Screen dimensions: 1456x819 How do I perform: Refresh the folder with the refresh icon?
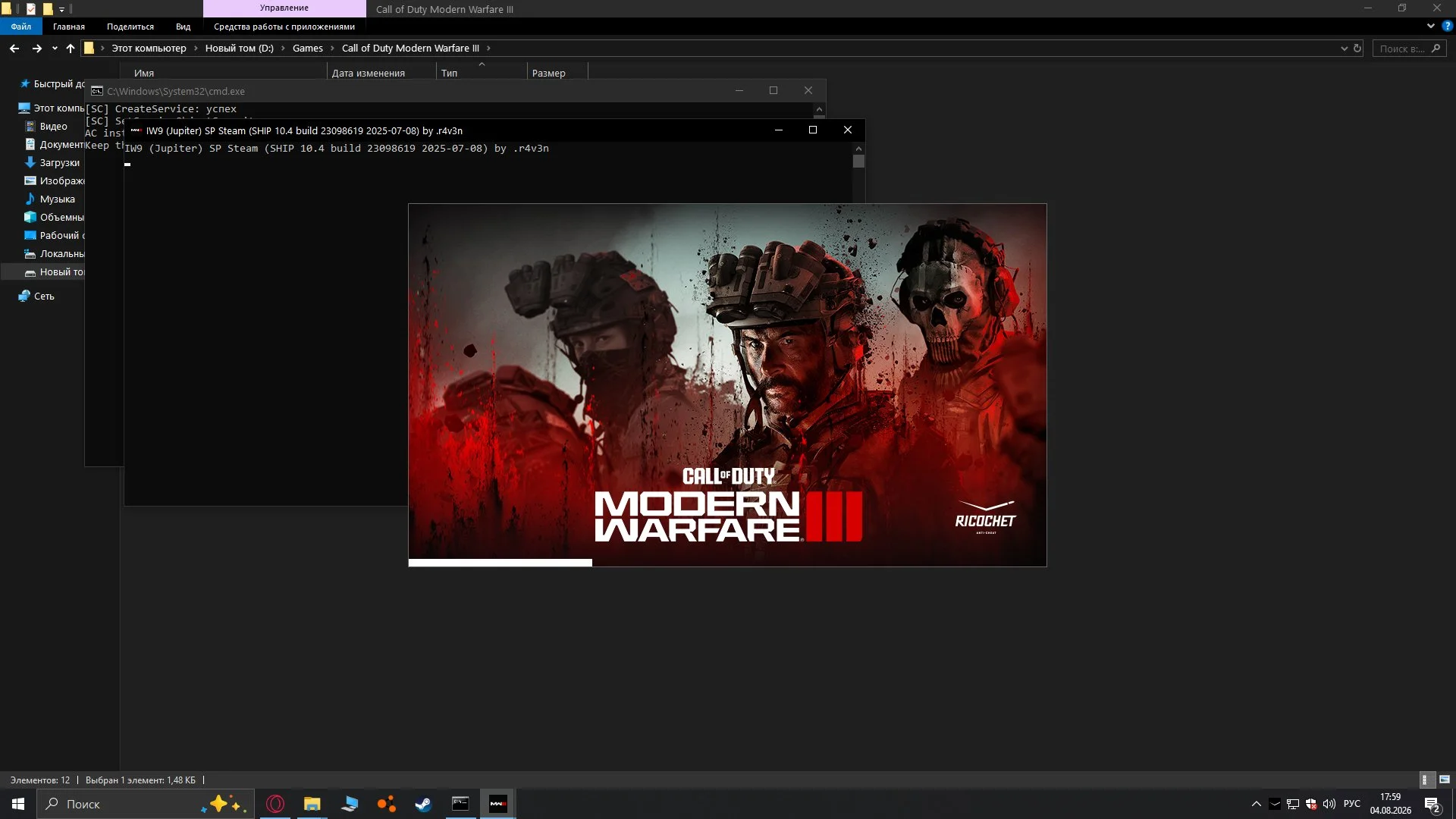tap(1357, 49)
